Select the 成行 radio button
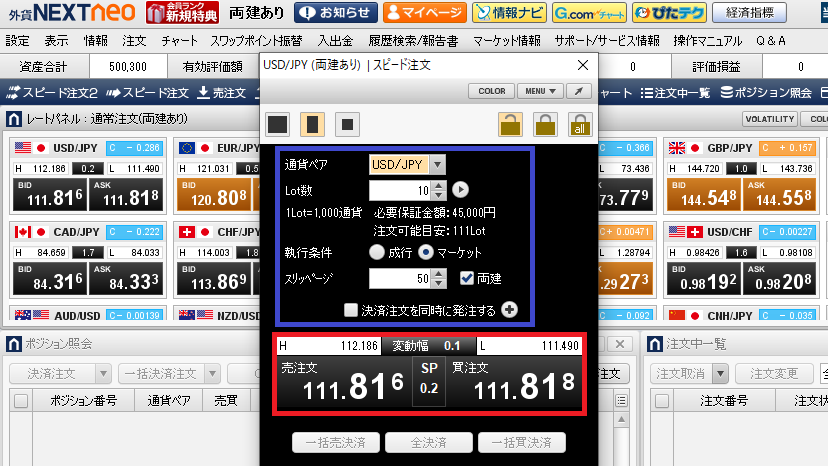The width and height of the screenshot is (828, 466). 377,253
